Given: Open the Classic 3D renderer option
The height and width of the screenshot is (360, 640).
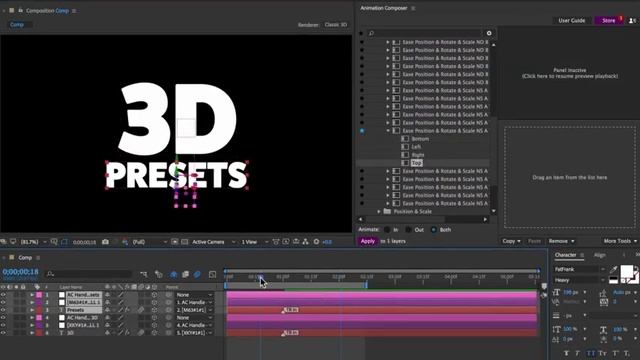Looking at the screenshot, I should pyautogui.click(x=336, y=24).
